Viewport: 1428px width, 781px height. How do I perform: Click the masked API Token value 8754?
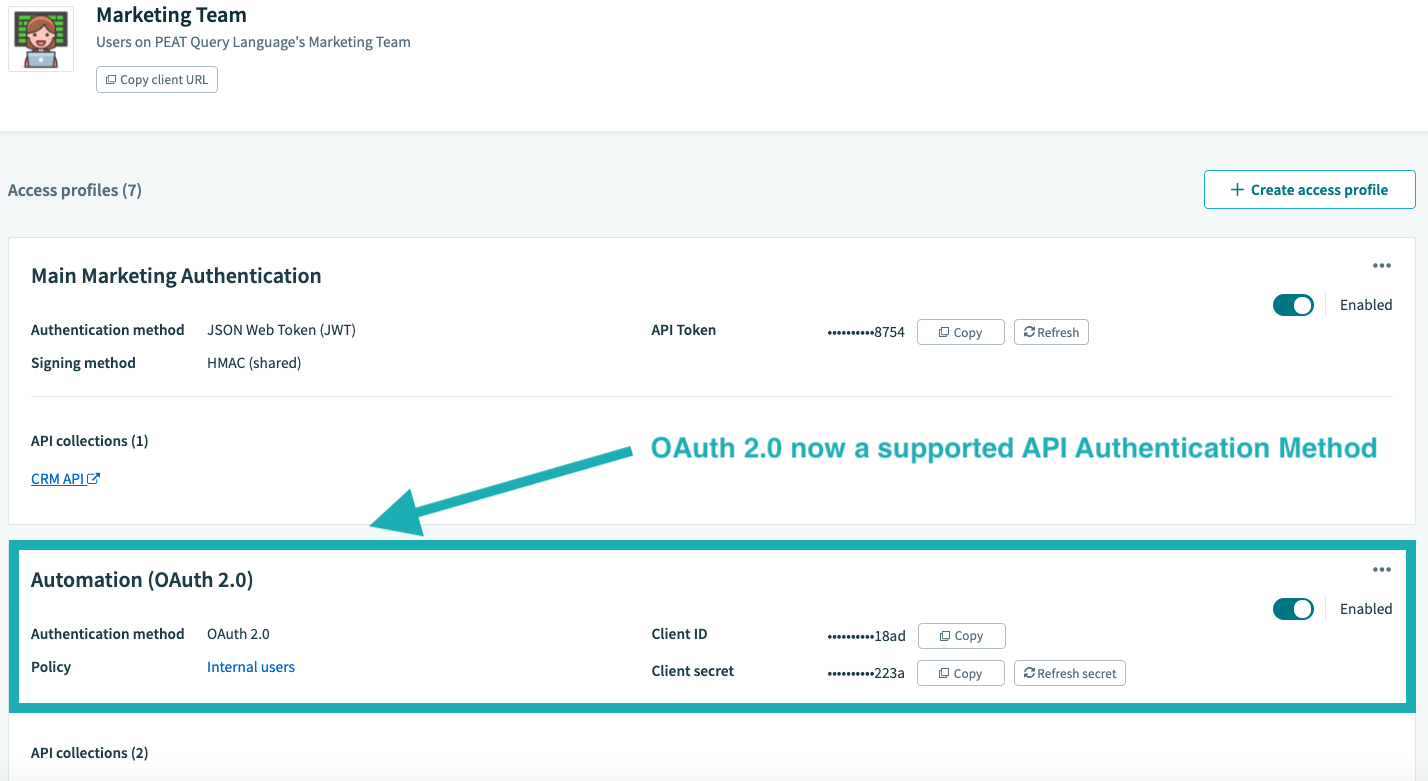click(x=866, y=332)
